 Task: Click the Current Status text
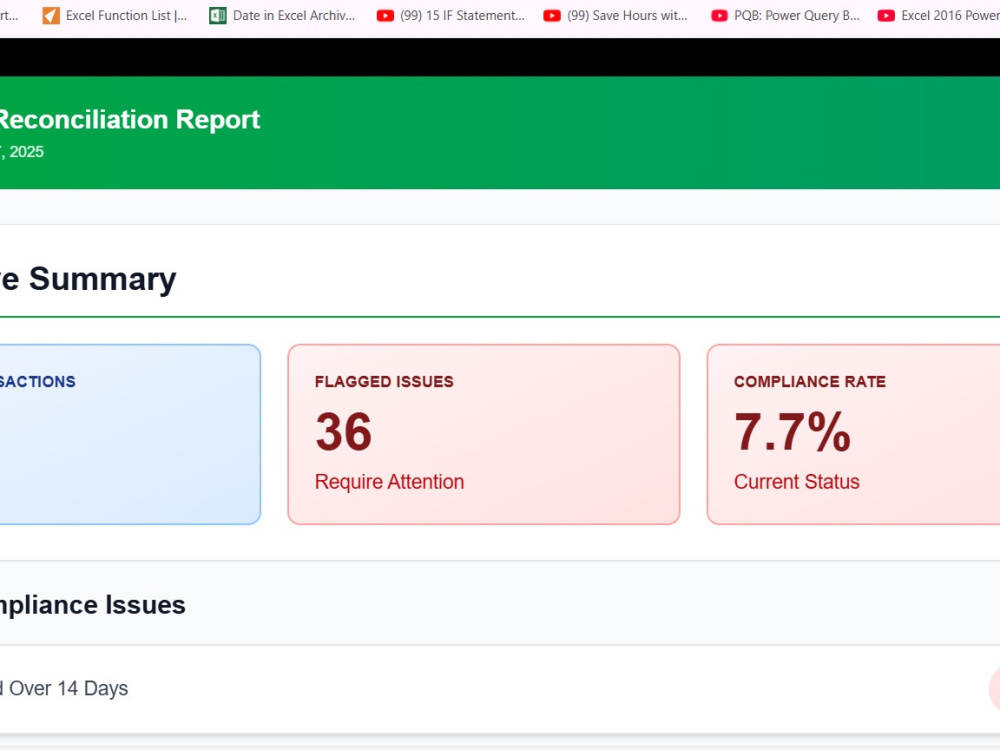[x=797, y=482]
